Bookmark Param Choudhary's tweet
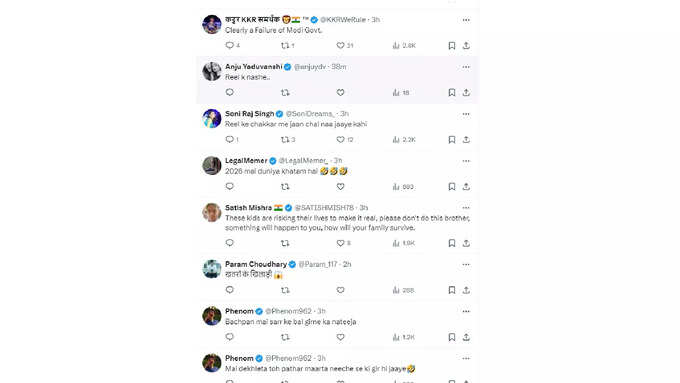 pyautogui.click(x=452, y=290)
